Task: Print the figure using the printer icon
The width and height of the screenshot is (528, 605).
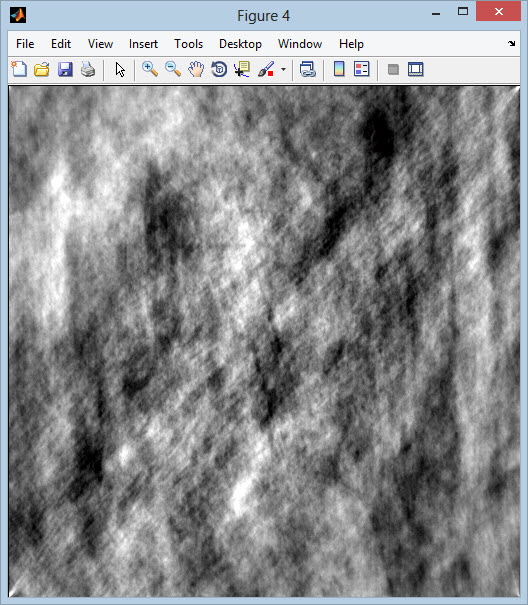Action: [x=88, y=70]
